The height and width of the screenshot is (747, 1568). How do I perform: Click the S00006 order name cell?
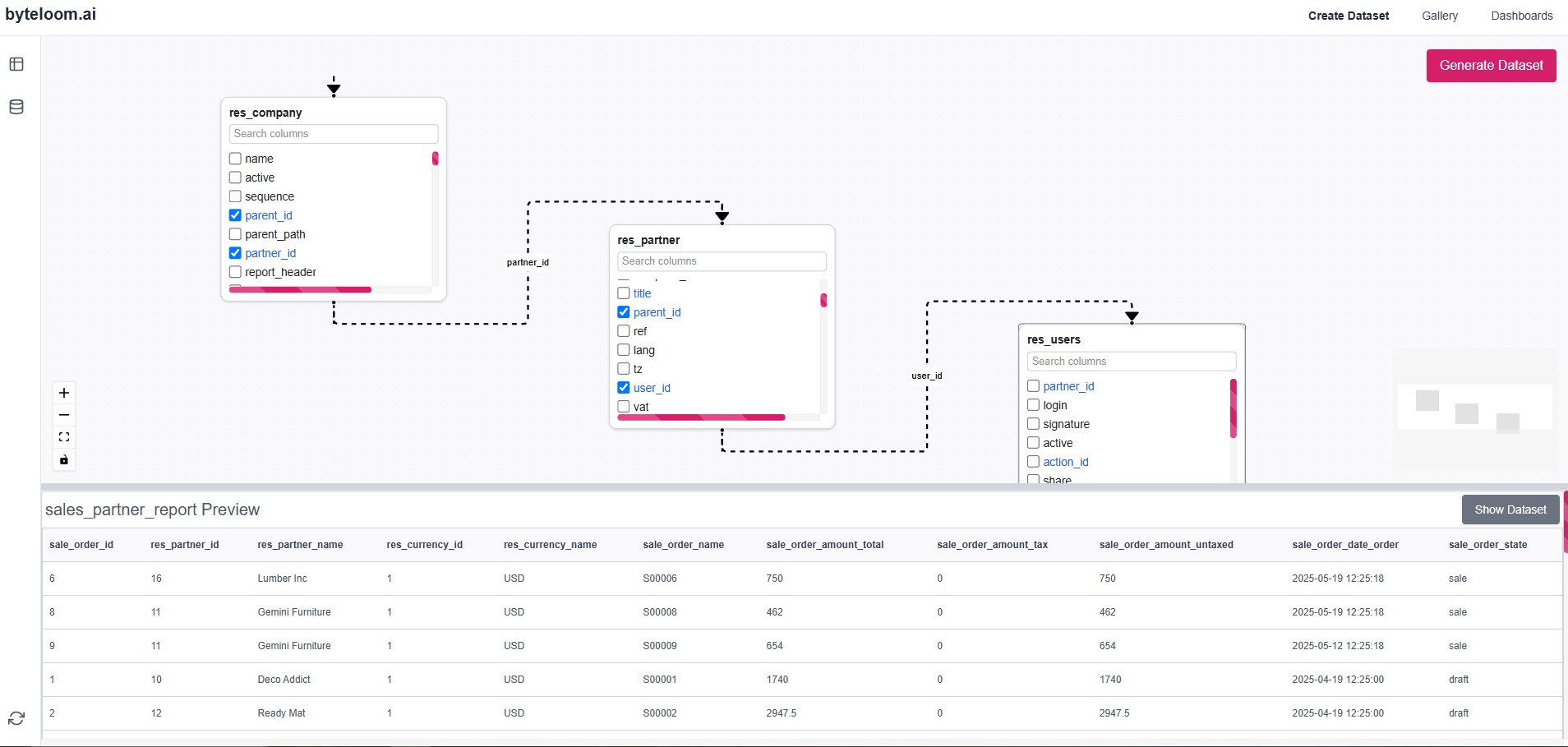(x=660, y=579)
